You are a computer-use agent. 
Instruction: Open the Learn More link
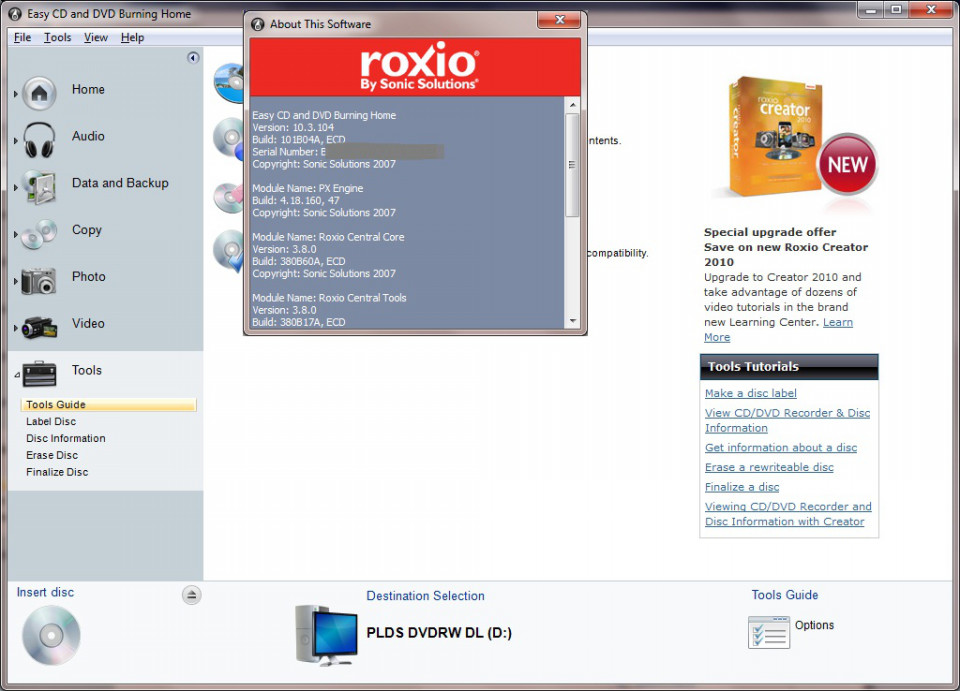pyautogui.click(x=838, y=323)
